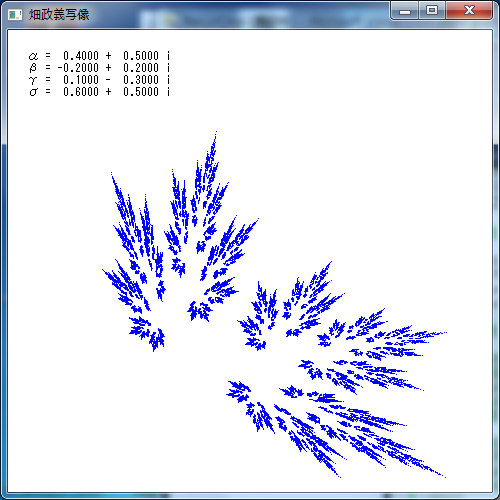Select γ imaginary part 0.3000

pos(141,80)
